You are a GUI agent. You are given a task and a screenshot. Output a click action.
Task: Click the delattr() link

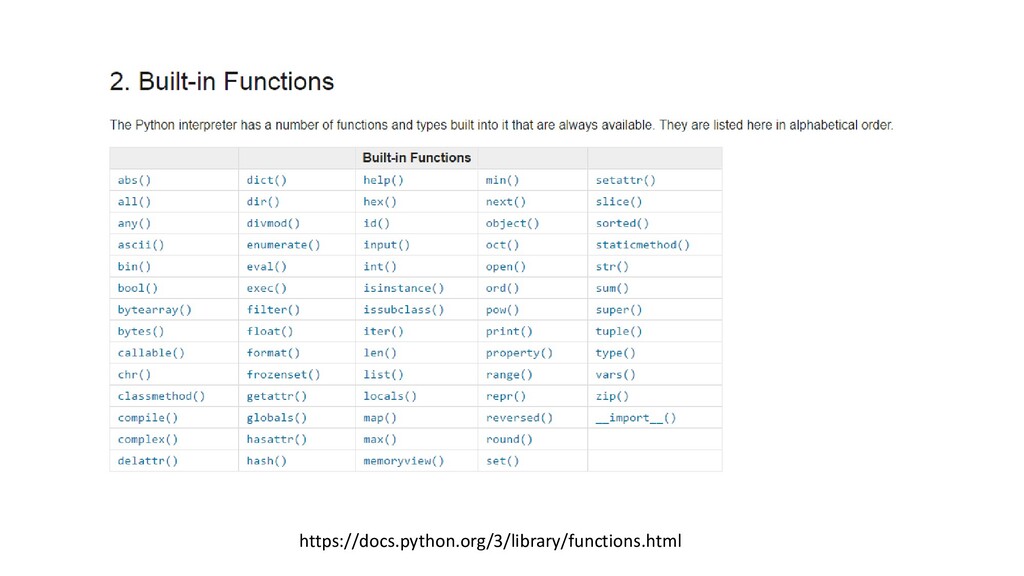point(148,461)
